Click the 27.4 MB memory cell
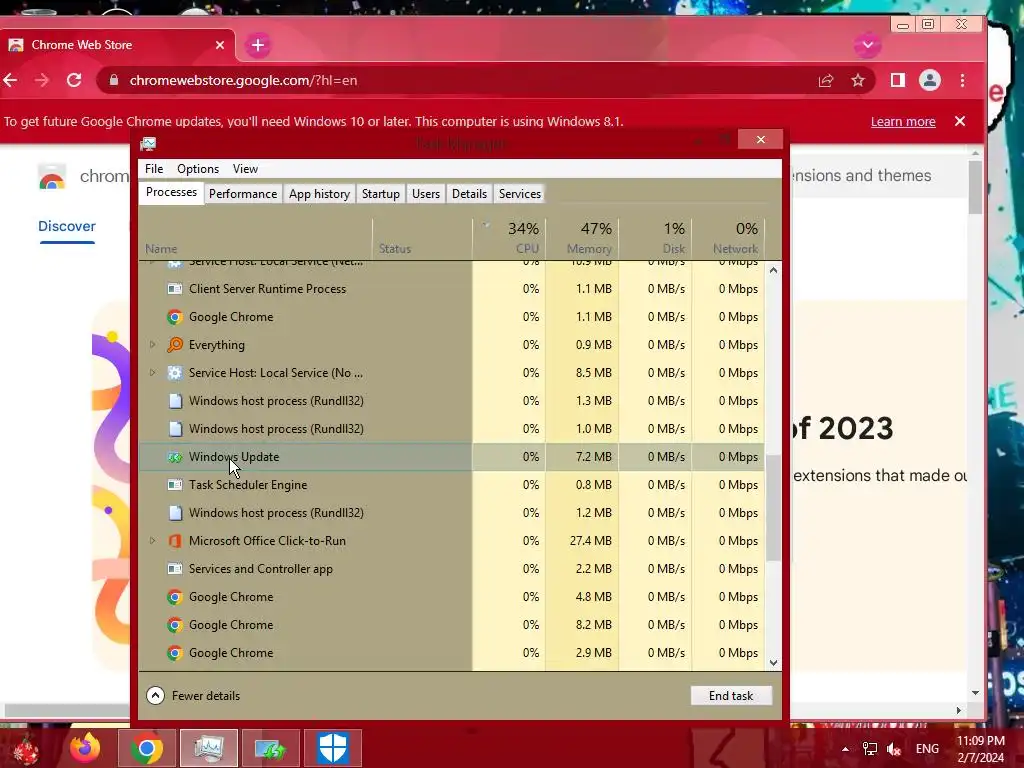 [583, 541]
